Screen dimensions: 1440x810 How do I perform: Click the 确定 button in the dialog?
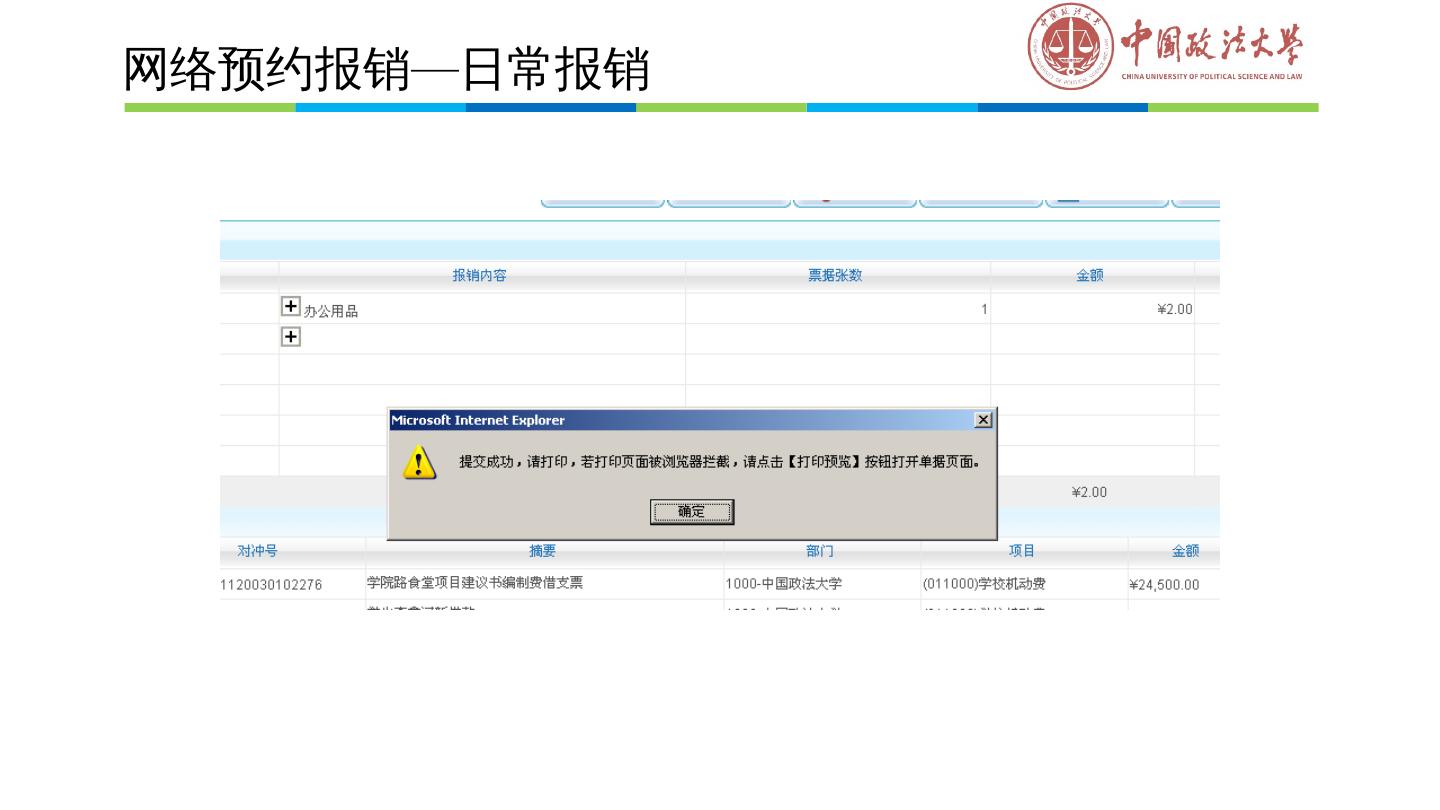pos(692,512)
